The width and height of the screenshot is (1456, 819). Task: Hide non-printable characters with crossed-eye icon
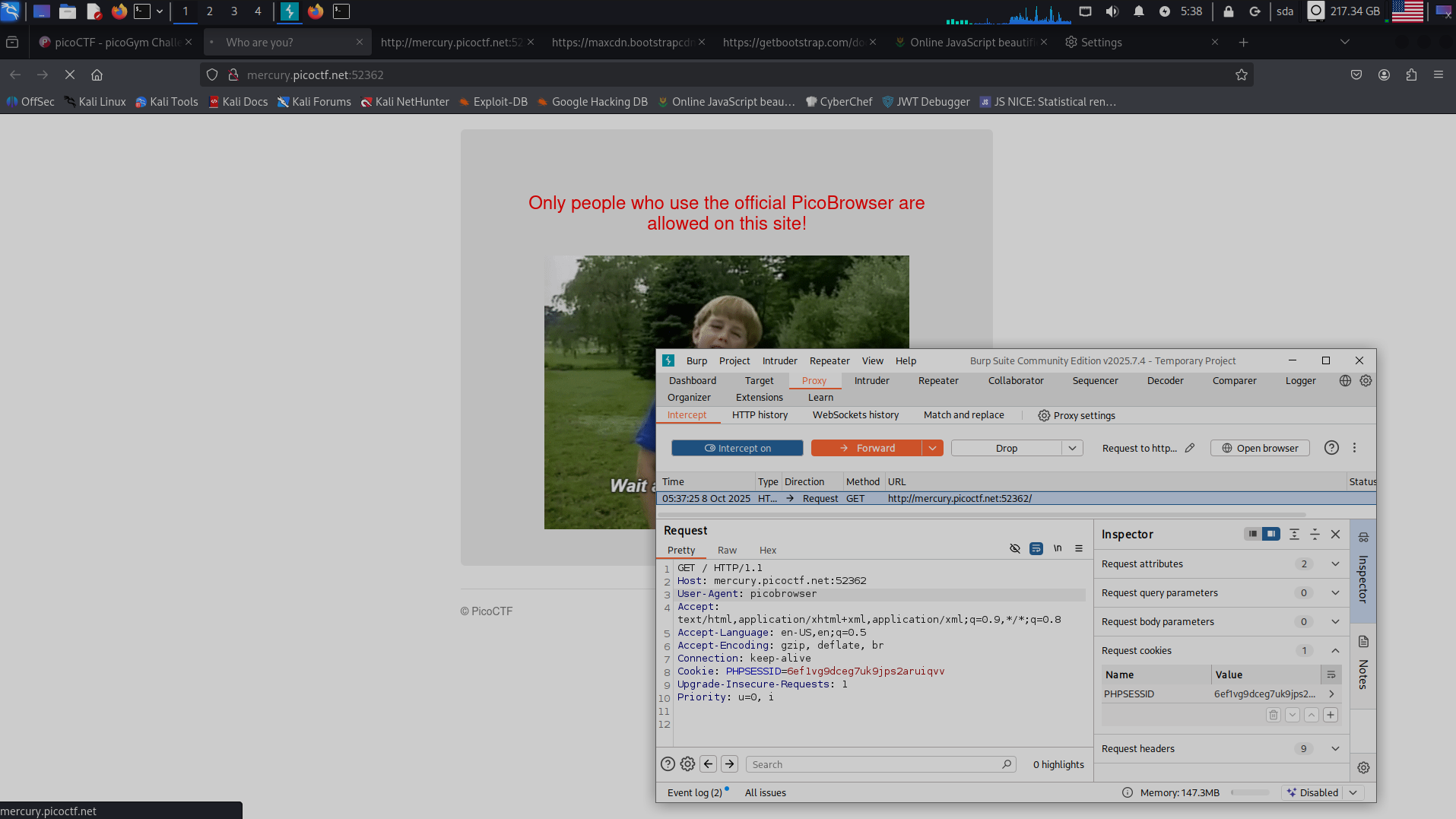pyautogui.click(x=1014, y=549)
